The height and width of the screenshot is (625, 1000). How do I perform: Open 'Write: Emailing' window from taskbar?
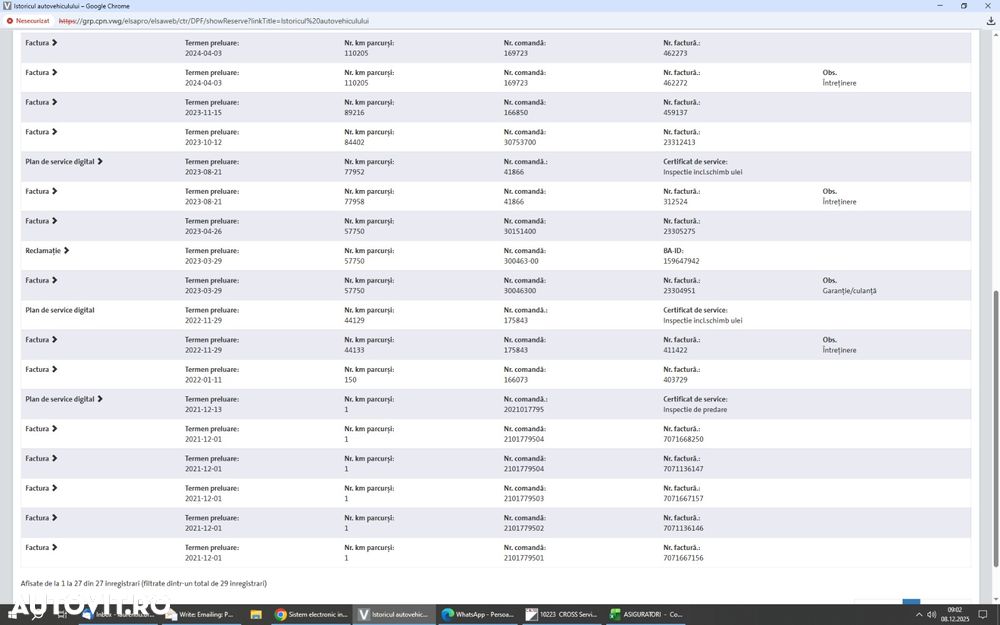click(200, 615)
